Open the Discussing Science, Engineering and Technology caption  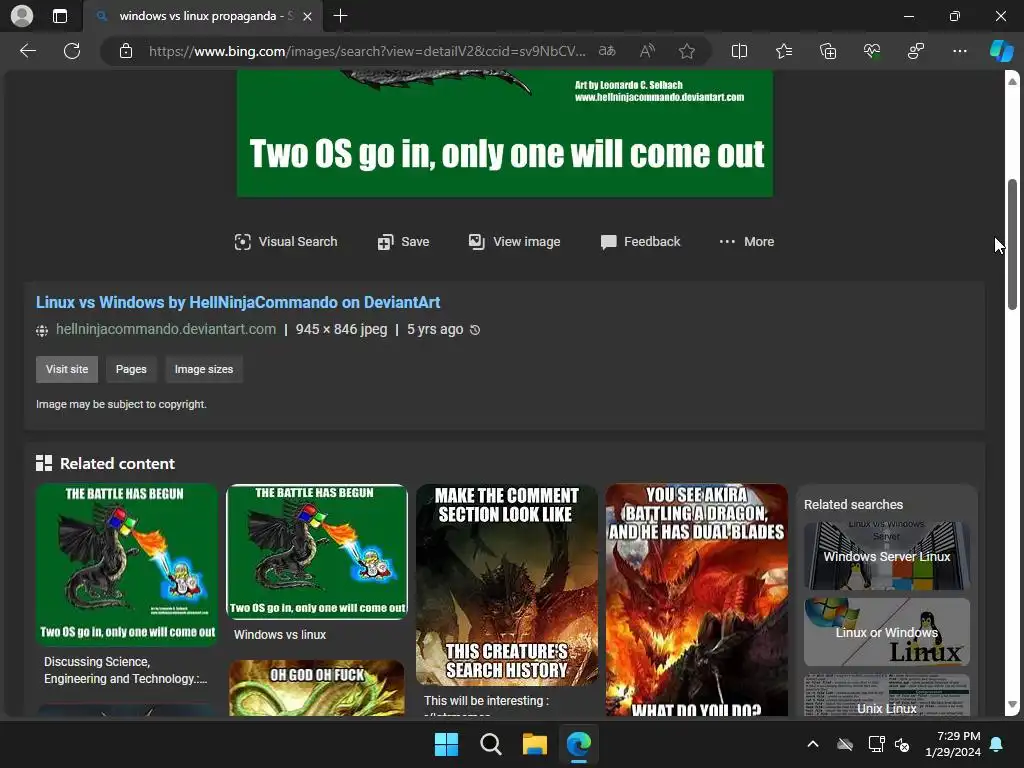point(125,670)
